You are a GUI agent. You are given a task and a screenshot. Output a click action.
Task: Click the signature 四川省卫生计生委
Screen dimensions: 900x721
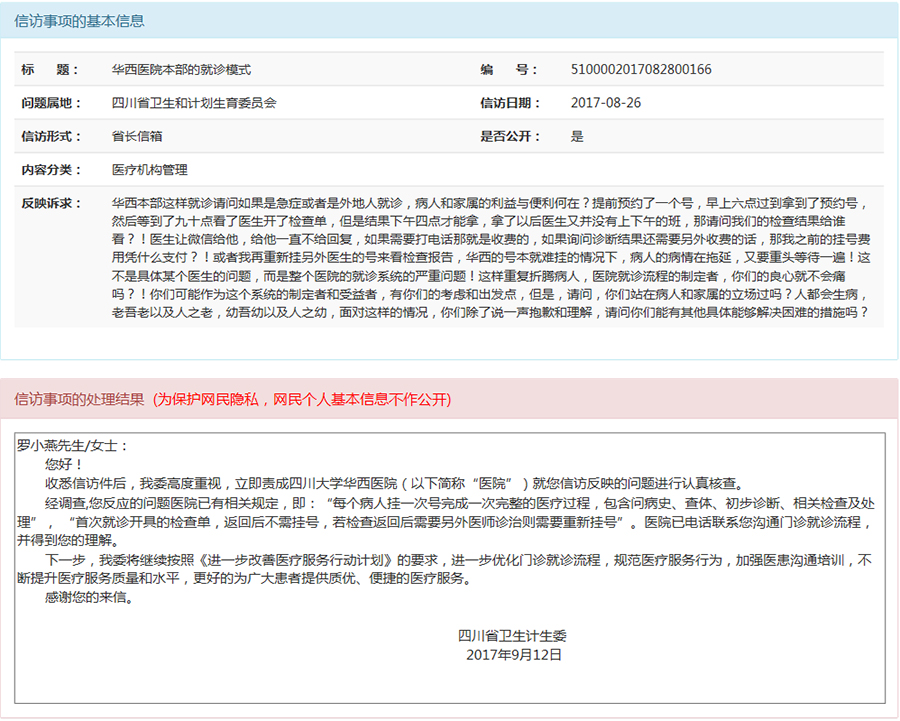click(x=513, y=635)
